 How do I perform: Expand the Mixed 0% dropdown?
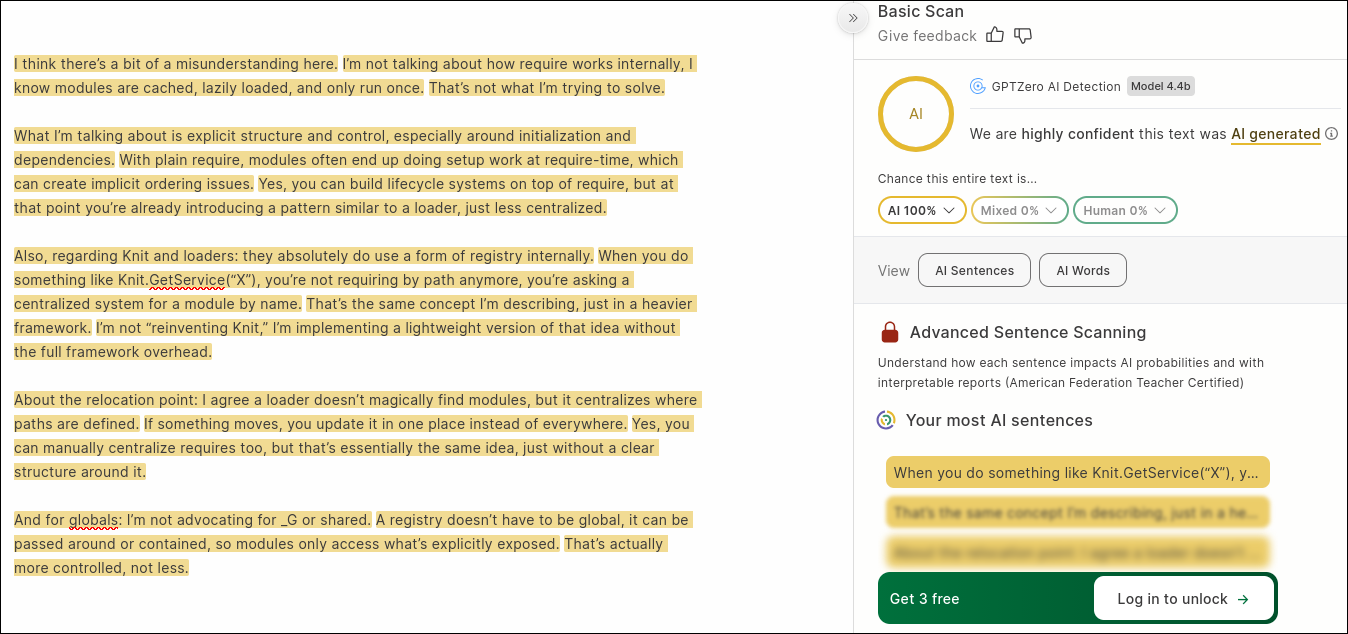point(1019,210)
